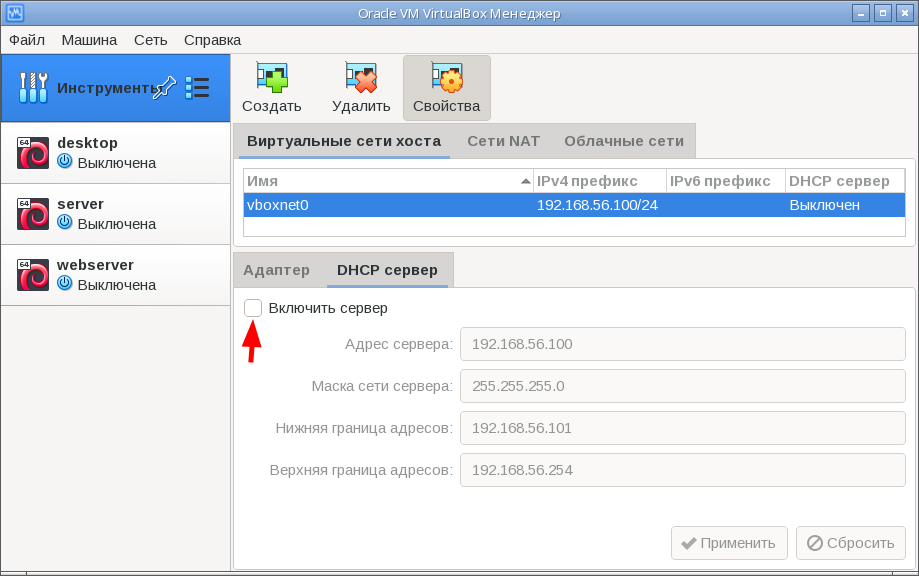Click the DHCP сервер column header
The height and width of the screenshot is (576, 919).
(x=845, y=181)
